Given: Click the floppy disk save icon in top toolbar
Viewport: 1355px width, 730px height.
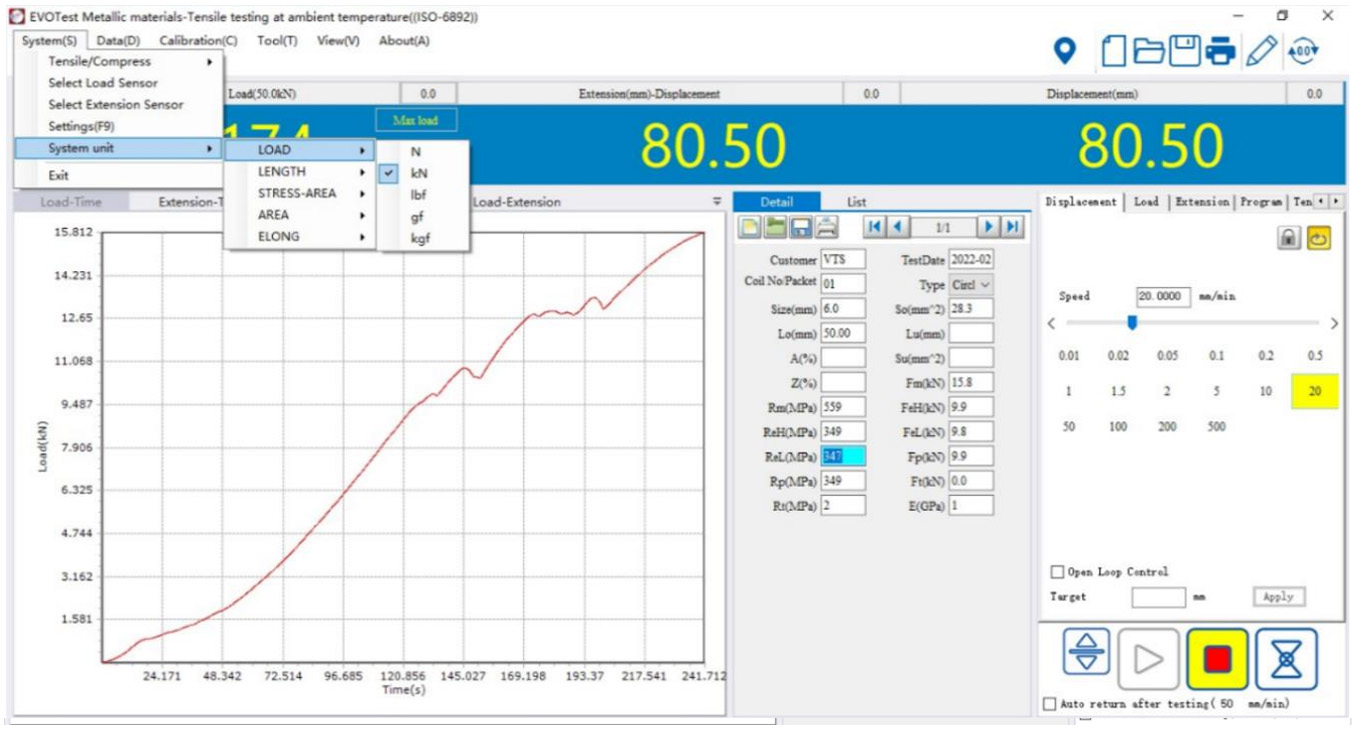Looking at the screenshot, I should pyautogui.click(x=1185, y=50).
